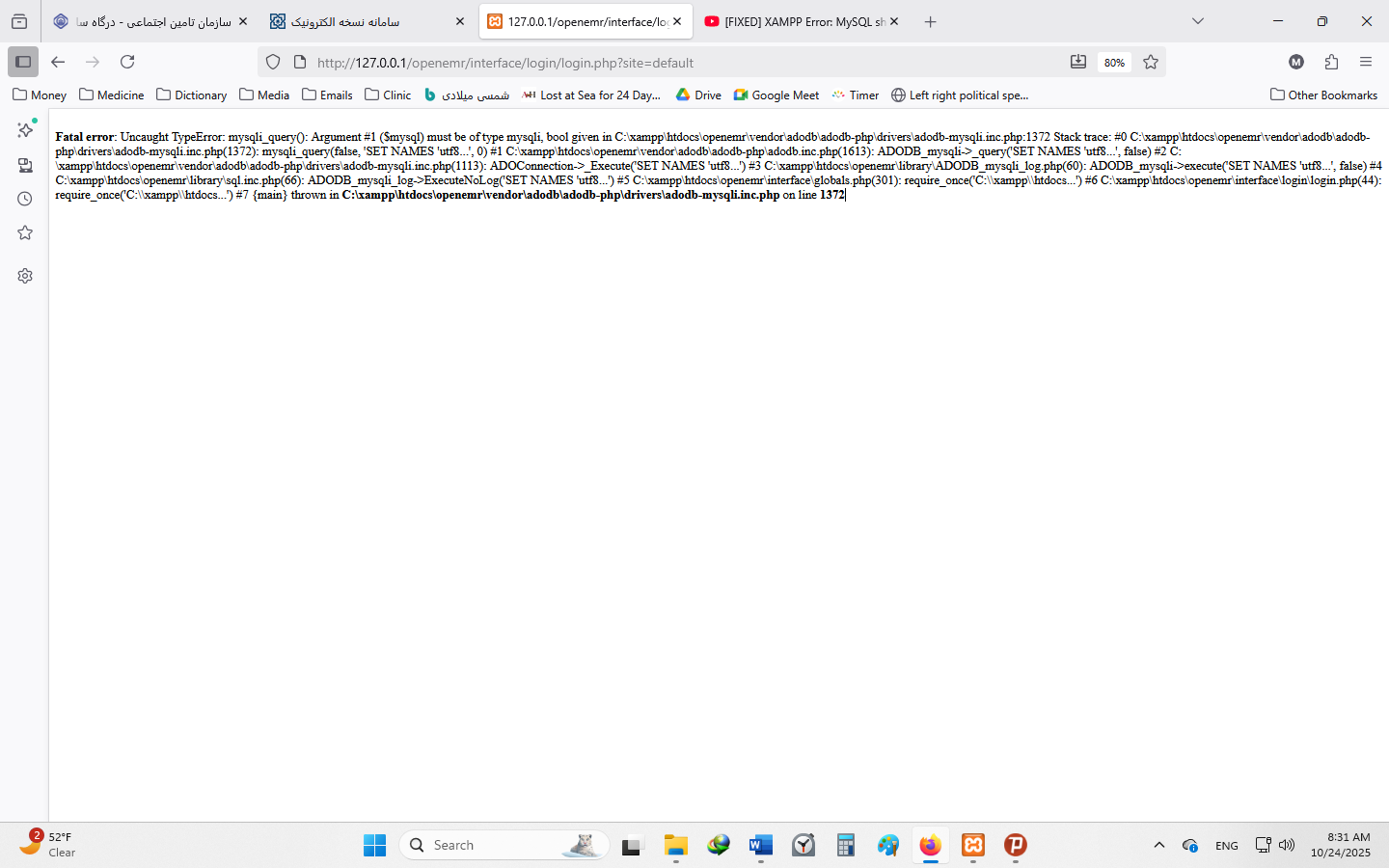
Task: Open the Google Meet bookmark
Action: [x=776, y=95]
